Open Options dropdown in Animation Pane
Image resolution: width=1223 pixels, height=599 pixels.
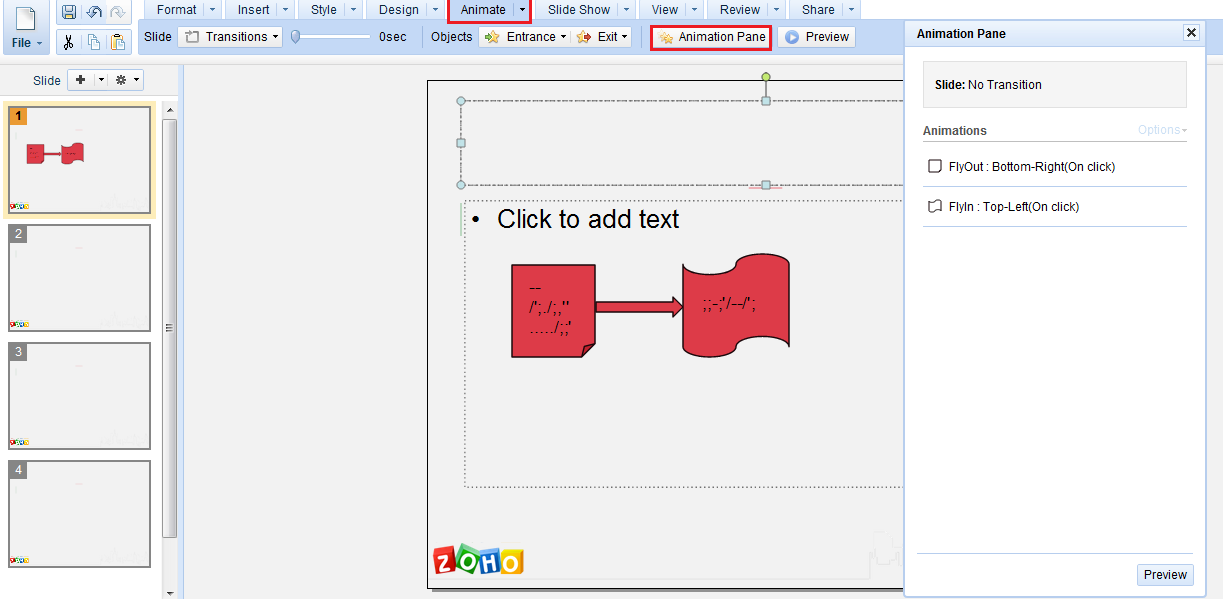coord(1163,131)
